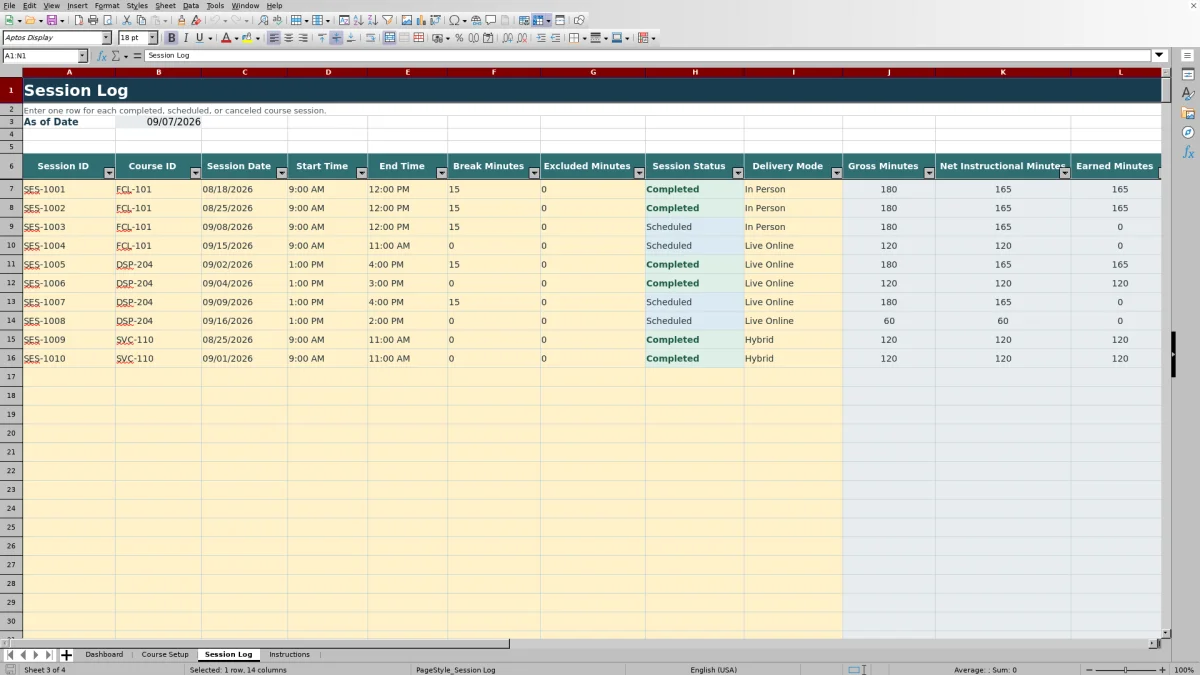Switch to the Instructions sheet tab
Screen dimensions: 1200x675
tap(289, 655)
